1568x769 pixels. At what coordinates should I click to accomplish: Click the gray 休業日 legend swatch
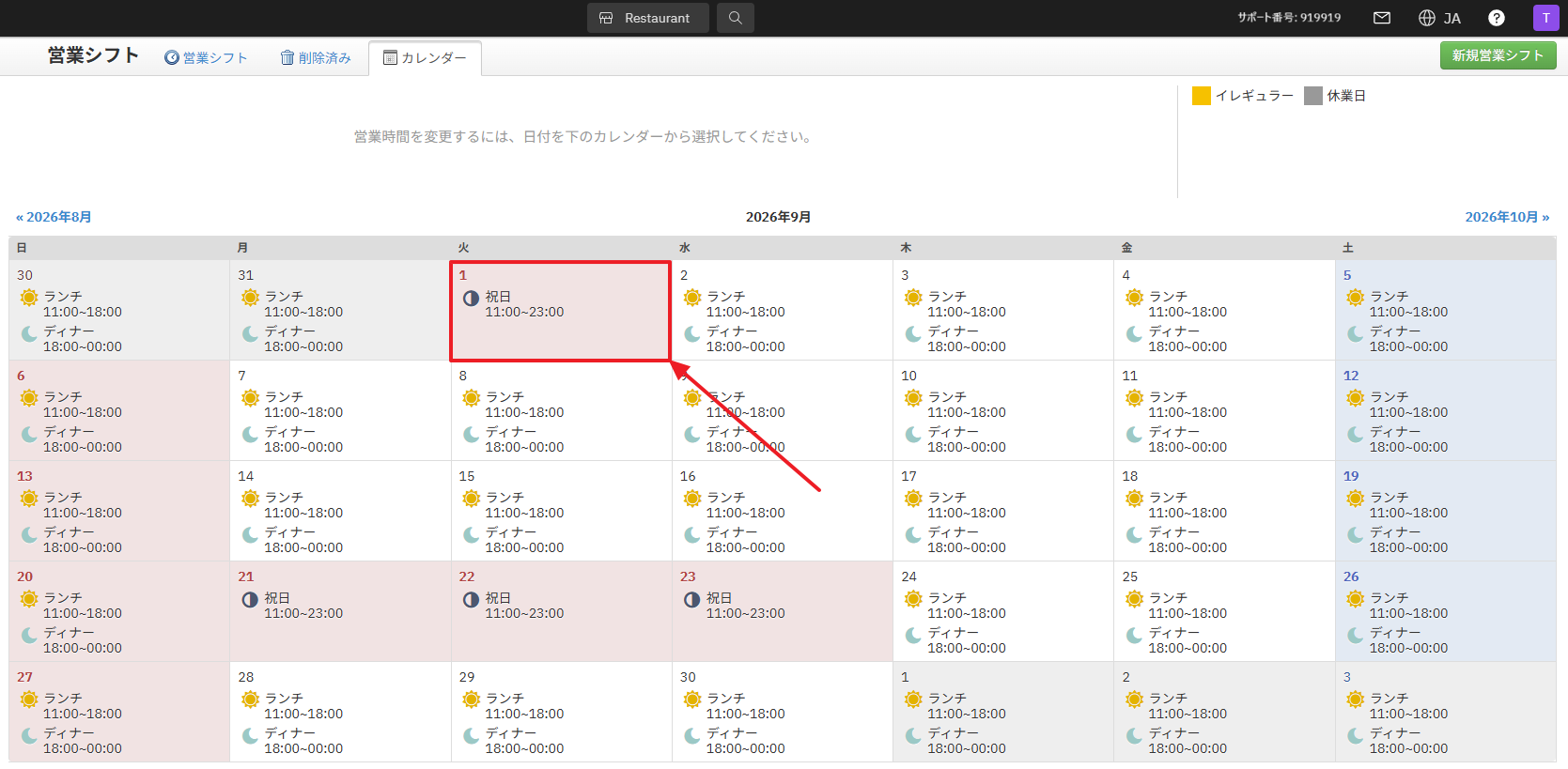point(1313,96)
